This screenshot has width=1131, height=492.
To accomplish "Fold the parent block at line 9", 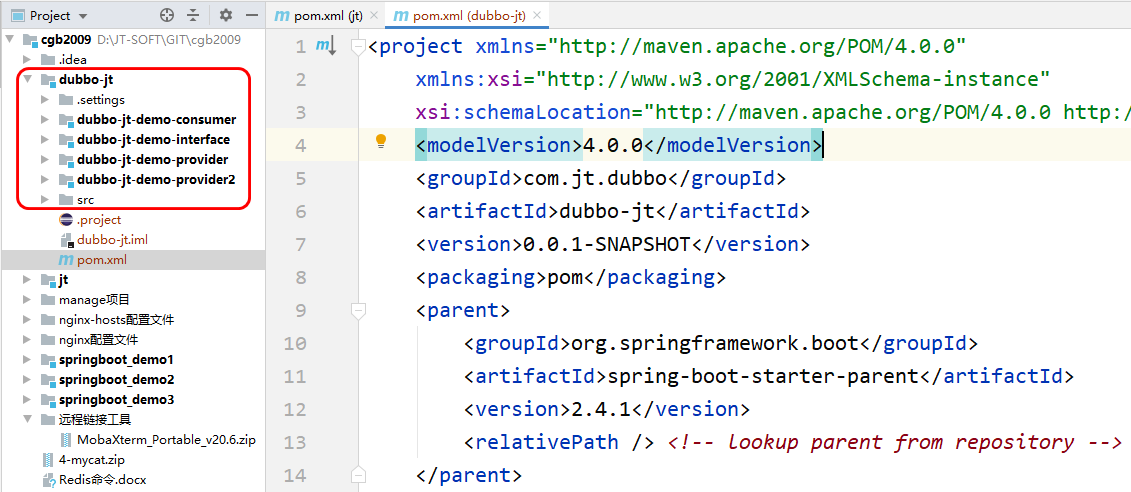I will click(358, 310).
